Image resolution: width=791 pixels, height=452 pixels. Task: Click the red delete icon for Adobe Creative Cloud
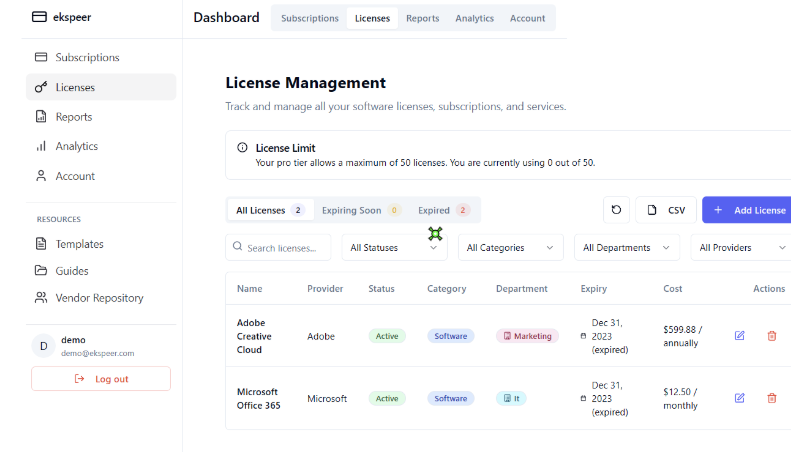click(x=771, y=336)
